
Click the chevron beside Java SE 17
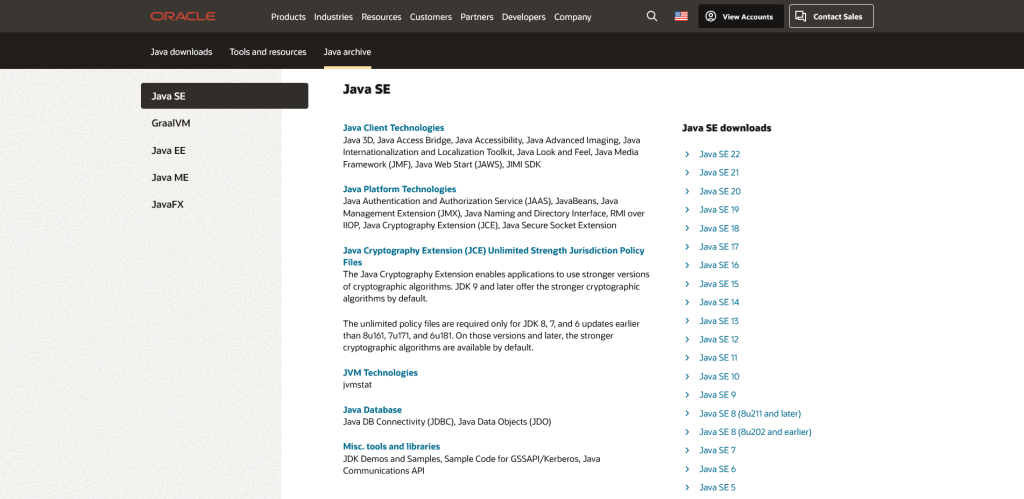687,247
